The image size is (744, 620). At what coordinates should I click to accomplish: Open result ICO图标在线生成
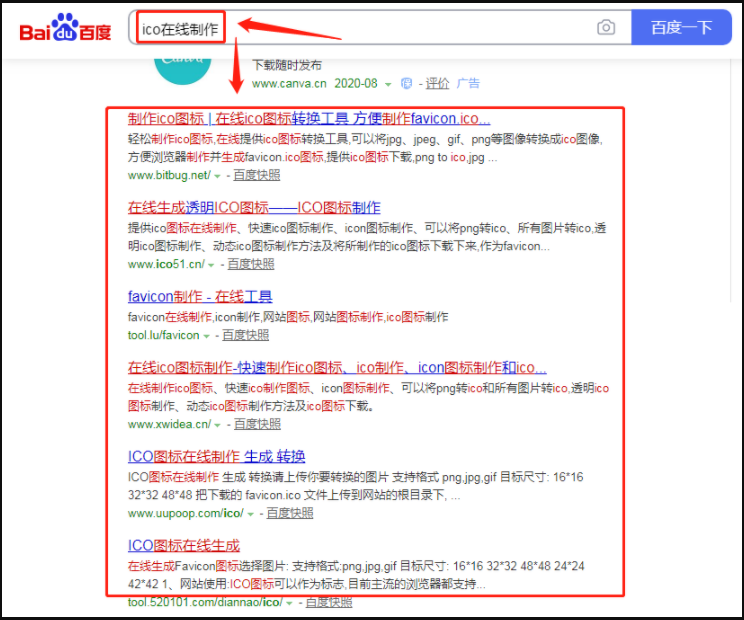point(184,546)
